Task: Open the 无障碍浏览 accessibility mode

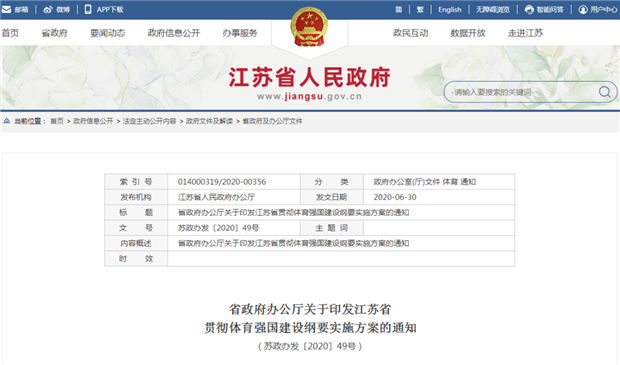Action: click(x=492, y=9)
